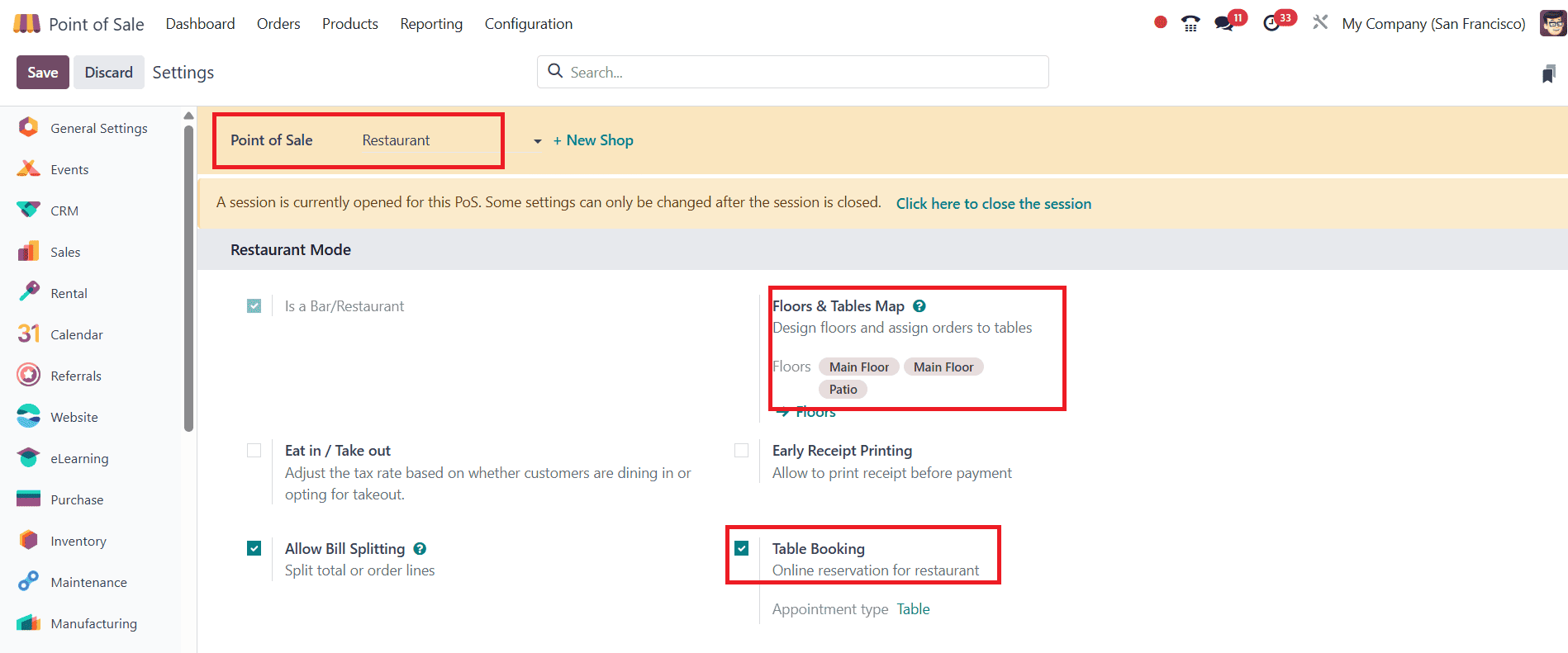Click the debug tools wrench icon

tap(1320, 23)
